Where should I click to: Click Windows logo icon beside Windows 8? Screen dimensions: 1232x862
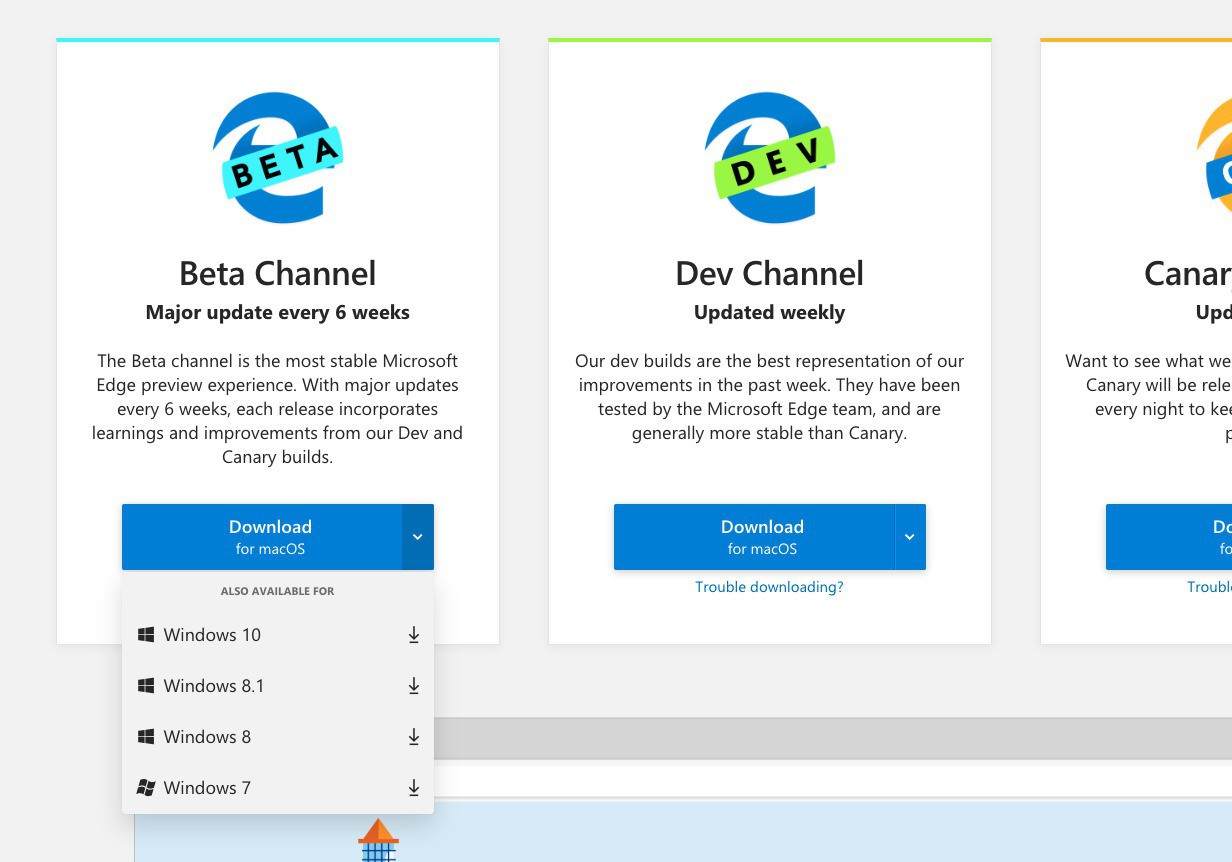(x=146, y=737)
